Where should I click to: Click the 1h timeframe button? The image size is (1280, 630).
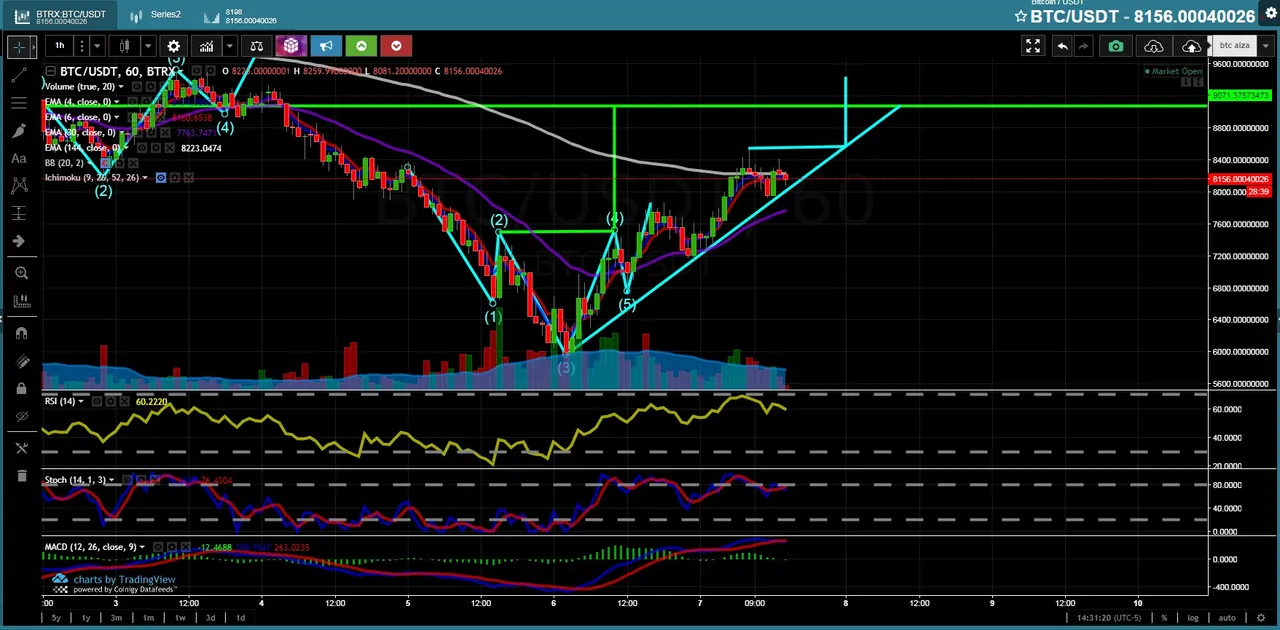tap(59, 46)
